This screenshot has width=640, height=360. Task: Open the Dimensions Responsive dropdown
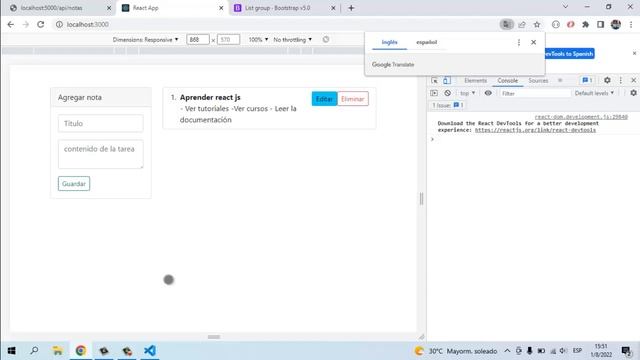coord(145,40)
